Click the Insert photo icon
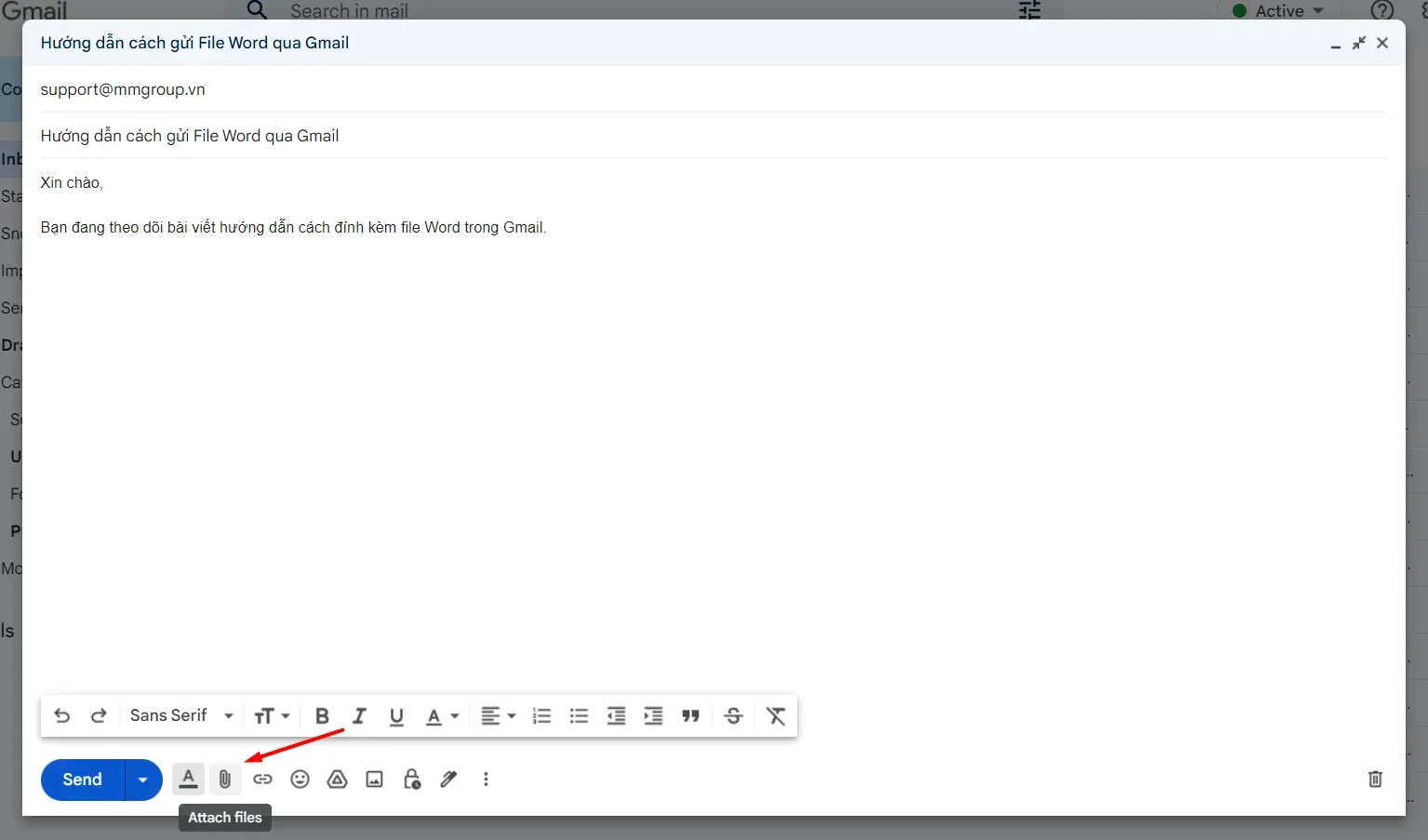The width and height of the screenshot is (1428, 840). coord(374,779)
